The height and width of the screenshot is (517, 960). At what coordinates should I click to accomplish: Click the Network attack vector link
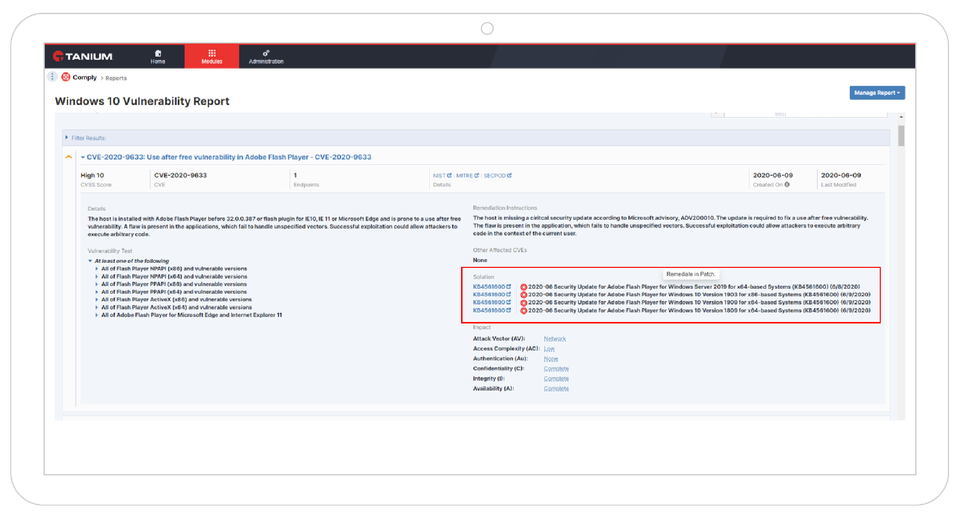(x=554, y=338)
